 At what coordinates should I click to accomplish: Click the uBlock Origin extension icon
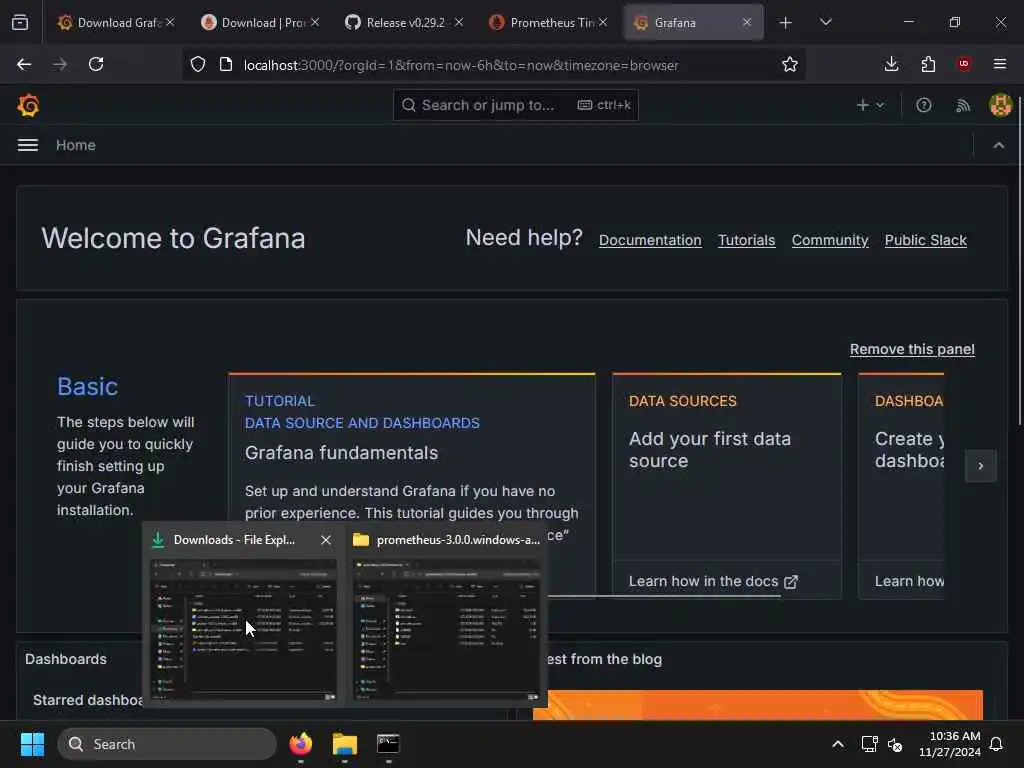pos(964,64)
